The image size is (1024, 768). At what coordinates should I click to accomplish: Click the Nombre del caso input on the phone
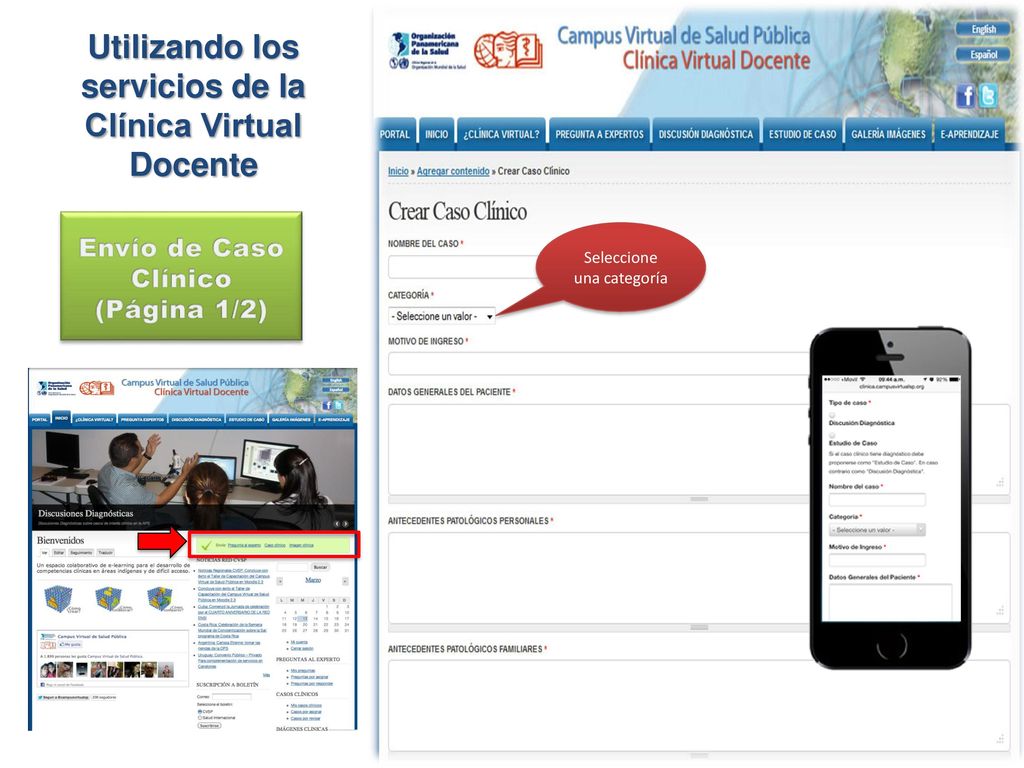click(877, 500)
